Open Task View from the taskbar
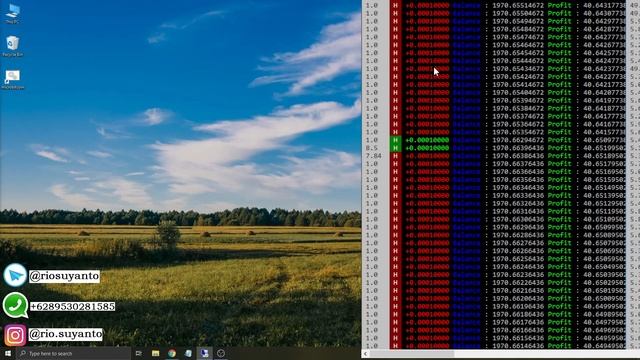640x360 pixels. (x=139, y=353)
